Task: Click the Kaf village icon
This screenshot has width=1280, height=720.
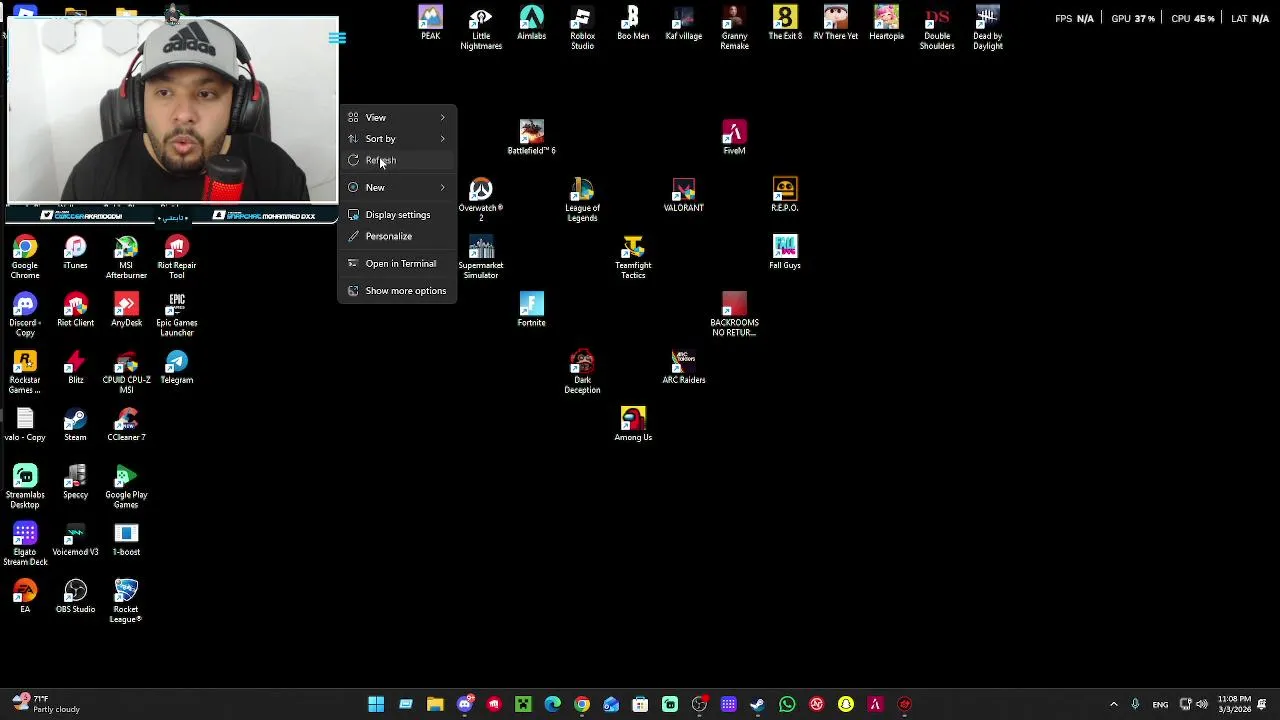Action: click(x=684, y=23)
